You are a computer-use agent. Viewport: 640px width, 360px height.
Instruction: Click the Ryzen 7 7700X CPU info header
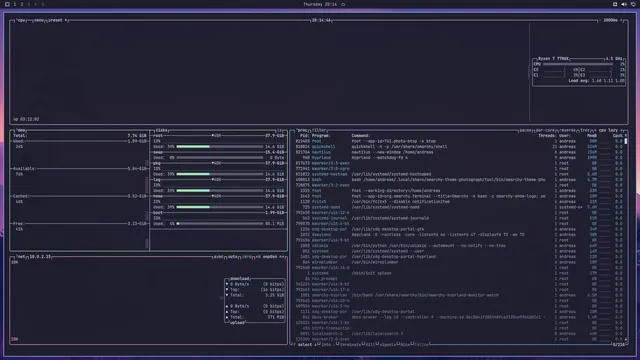pos(554,59)
